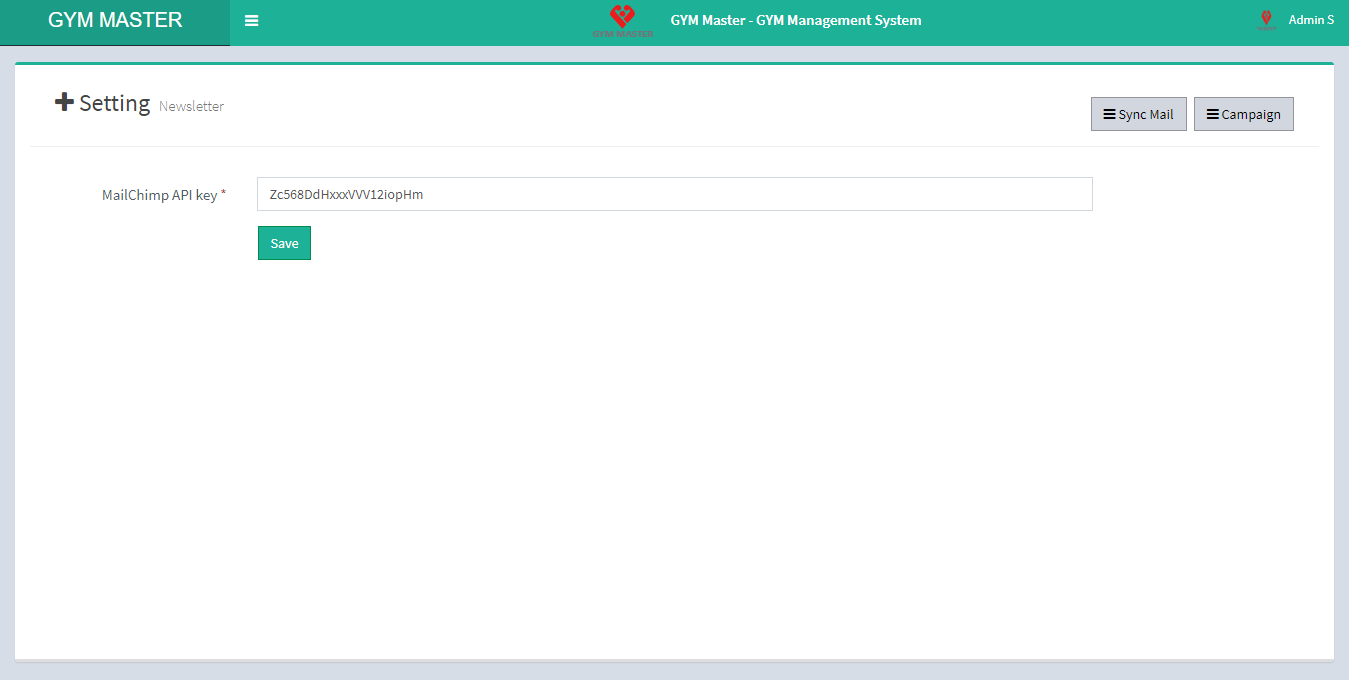Image resolution: width=1349 pixels, height=680 pixels.
Task: Open the admin profile avatar icon
Action: click(x=1266, y=20)
